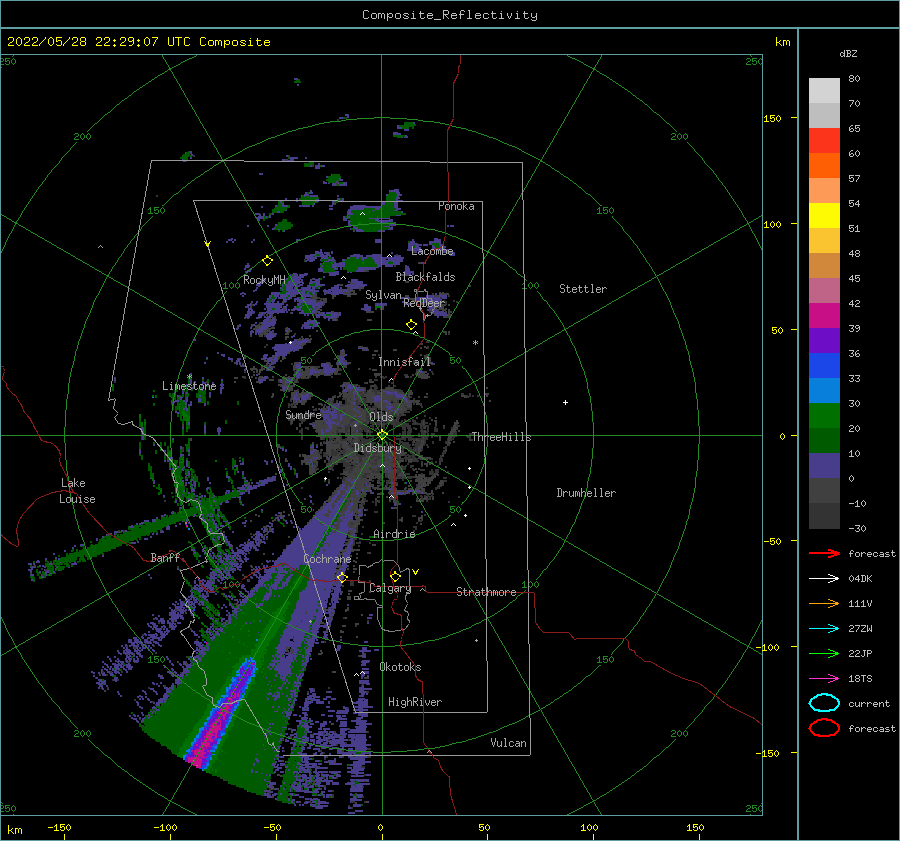900x841 pixels.
Task: Select the cyan 27ZW arrow icon
Action: (x=824, y=629)
